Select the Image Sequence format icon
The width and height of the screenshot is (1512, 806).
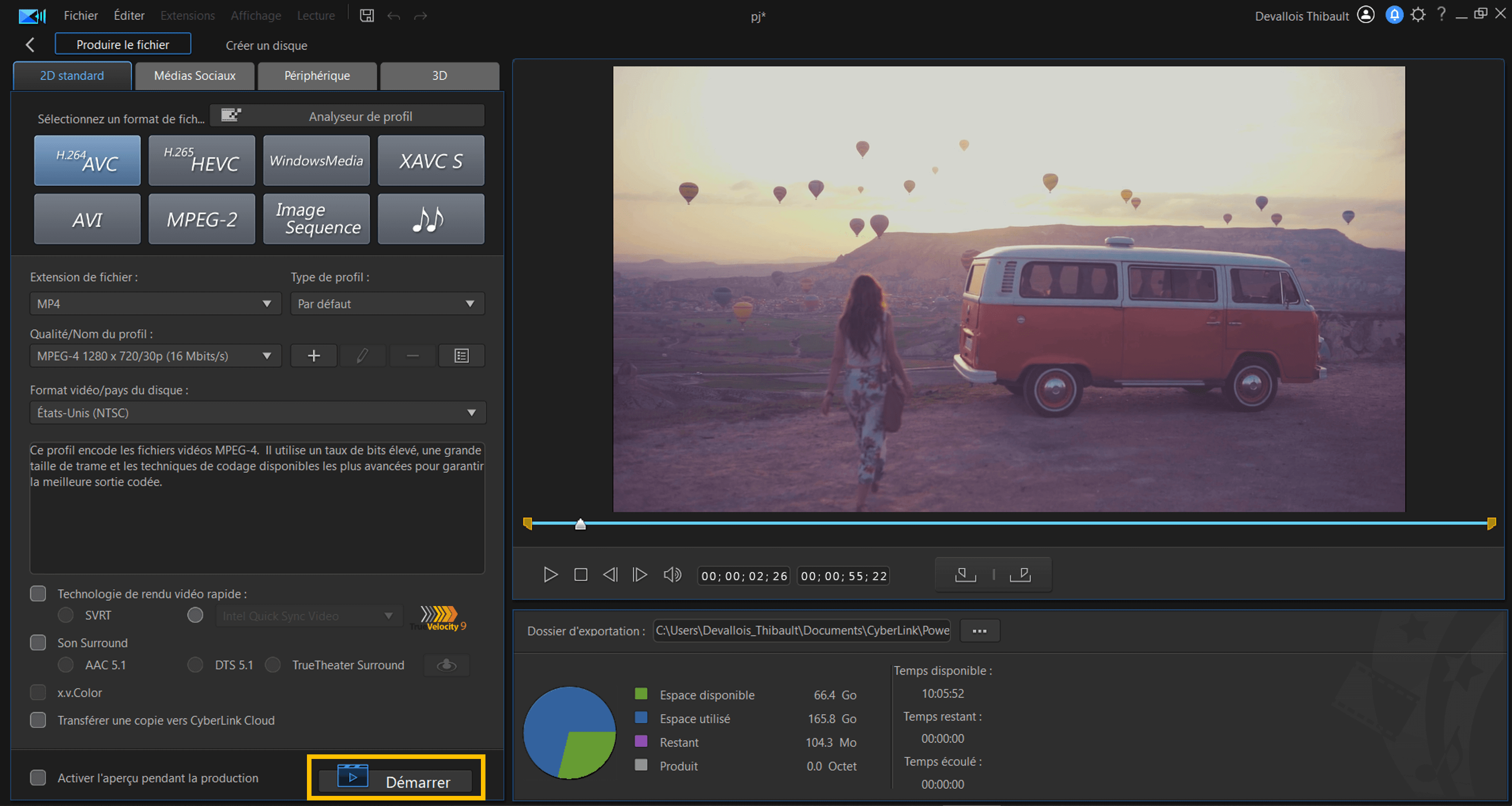tap(315, 219)
